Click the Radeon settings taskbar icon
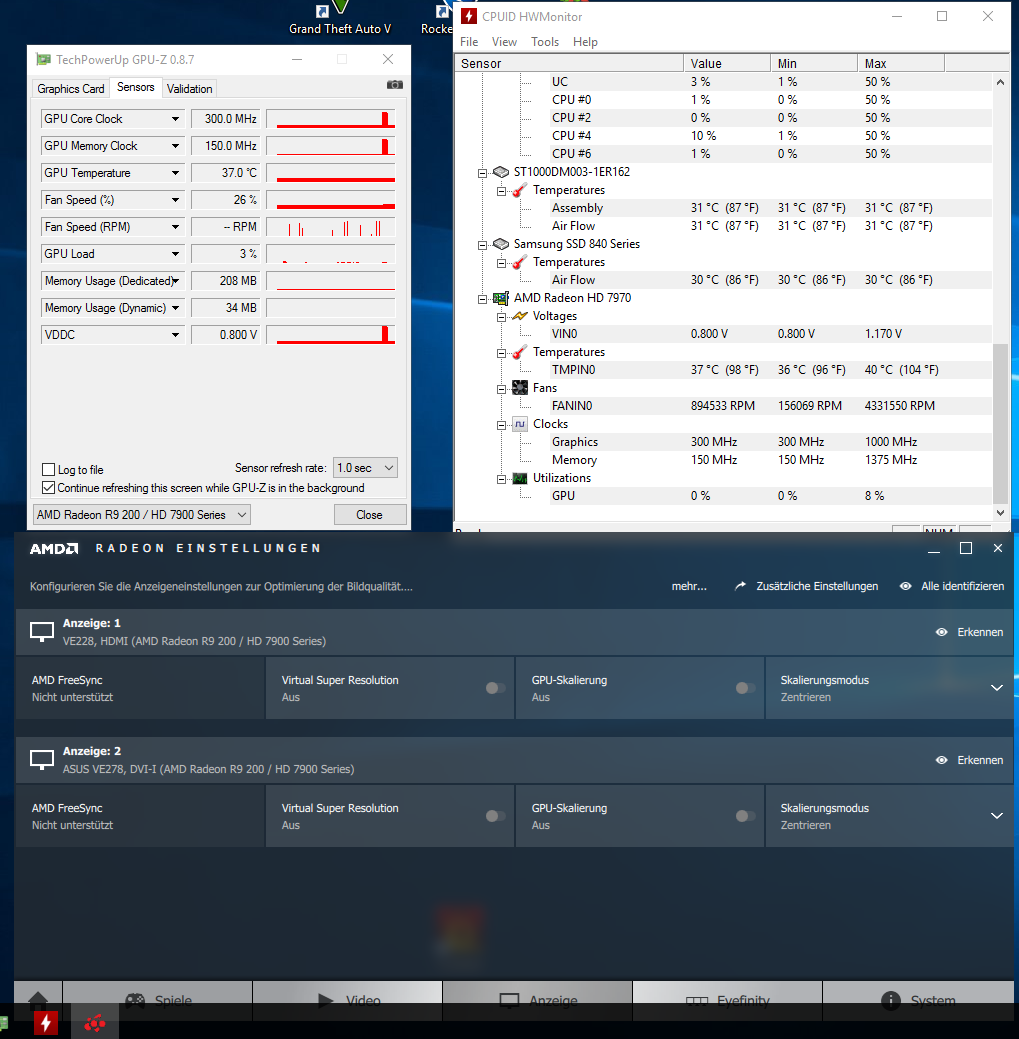 [x=95, y=1024]
